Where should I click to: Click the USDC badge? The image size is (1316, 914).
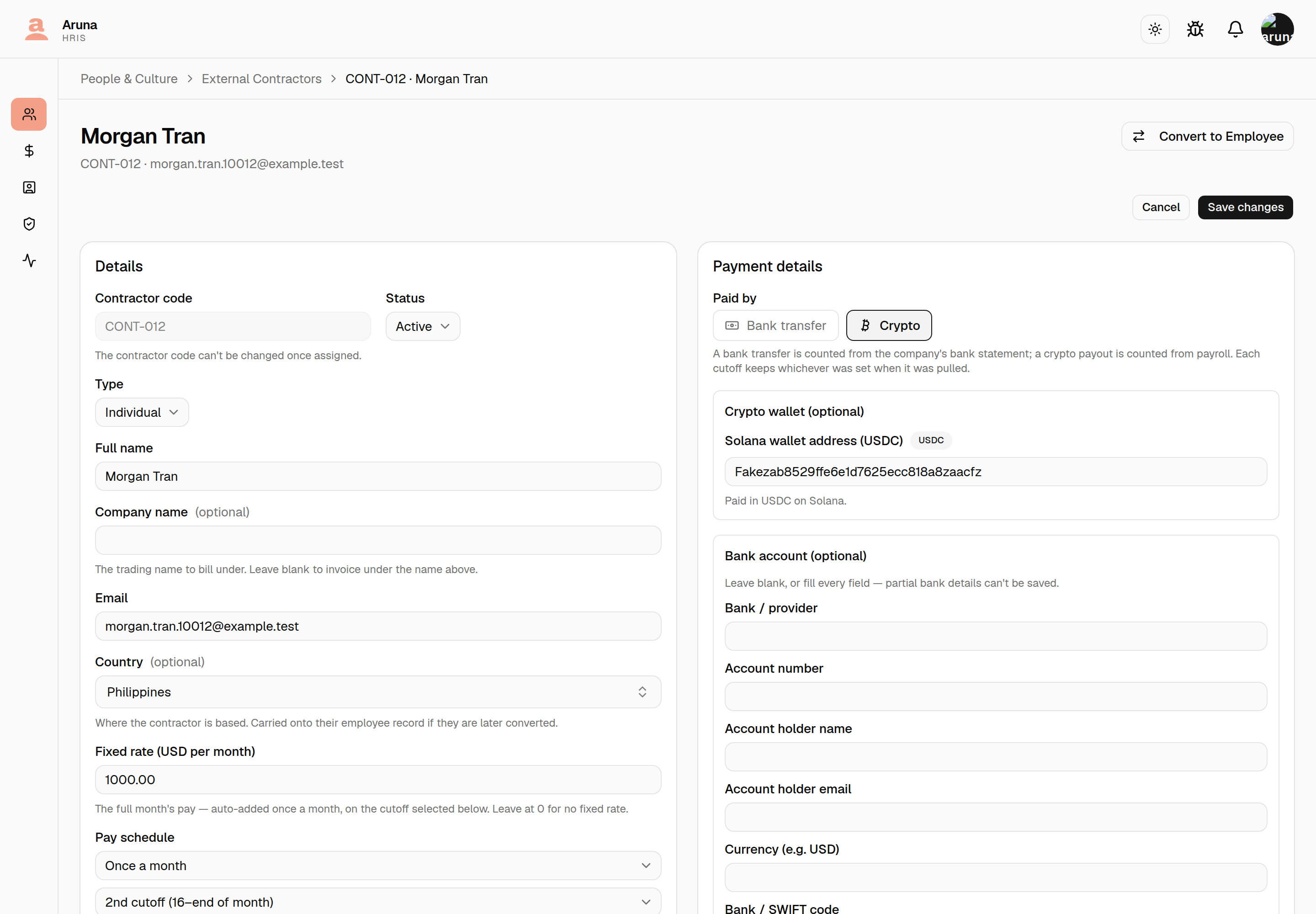click(x=931, y=441)
